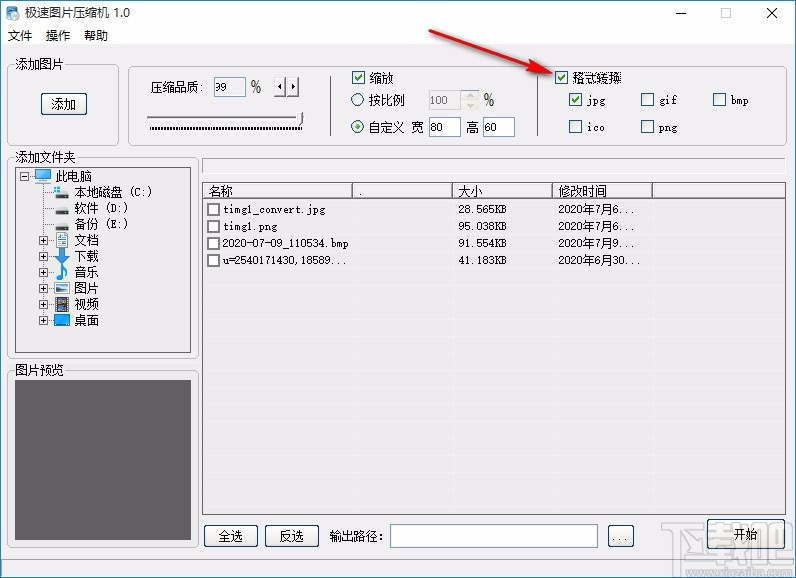
Task: Click the 音乐 music note icon
Action: tap(61, 273)
